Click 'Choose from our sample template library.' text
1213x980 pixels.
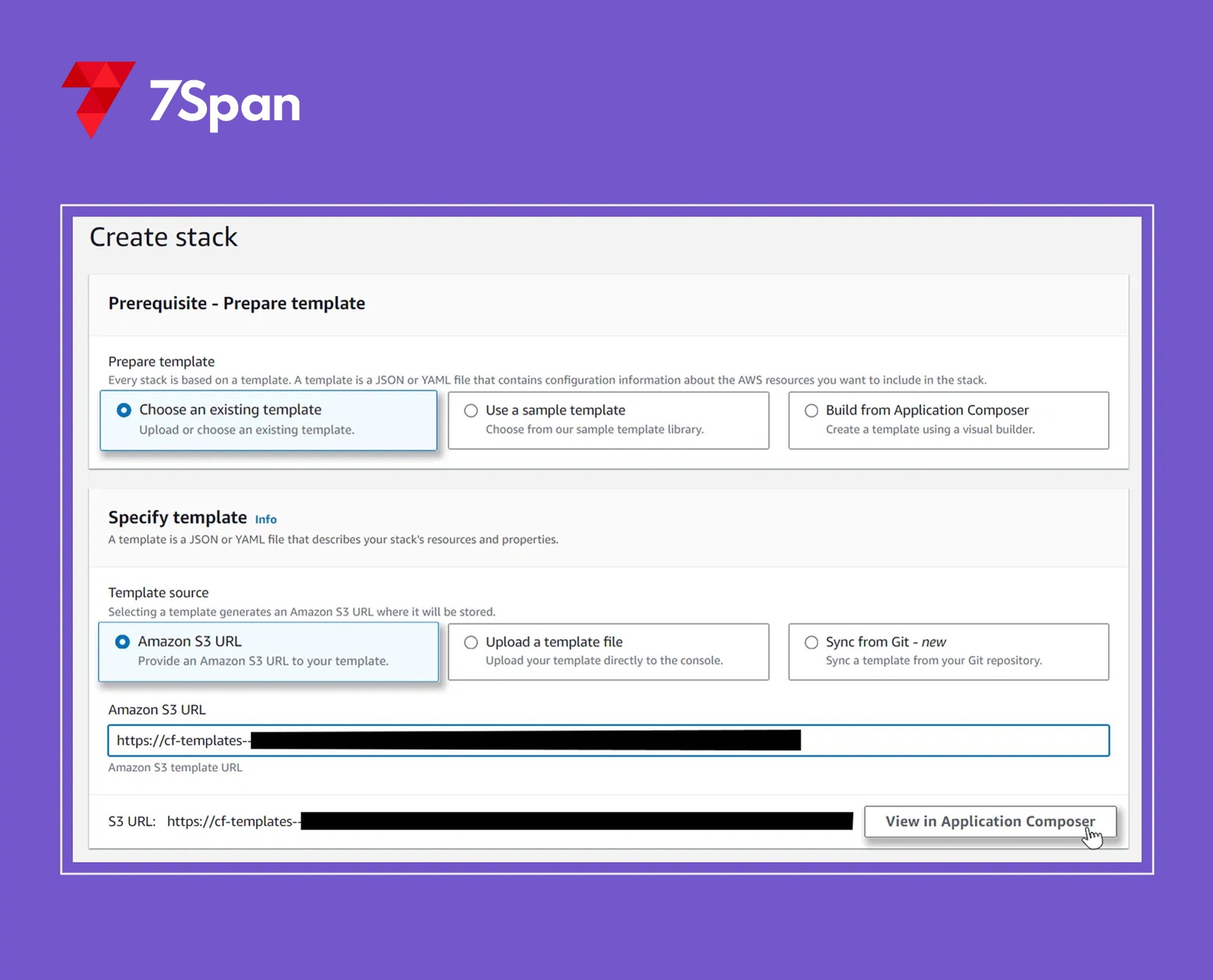click(x=595, y=429)
